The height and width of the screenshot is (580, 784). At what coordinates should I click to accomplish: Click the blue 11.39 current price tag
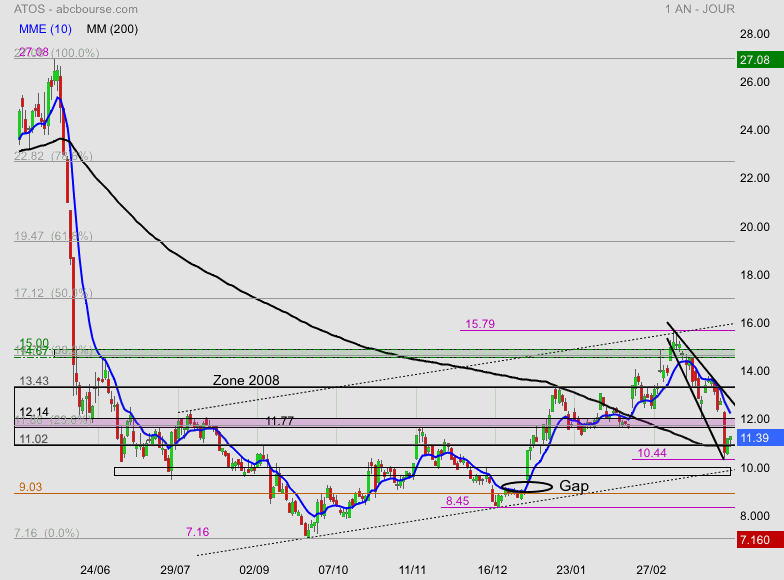point(760,438)
